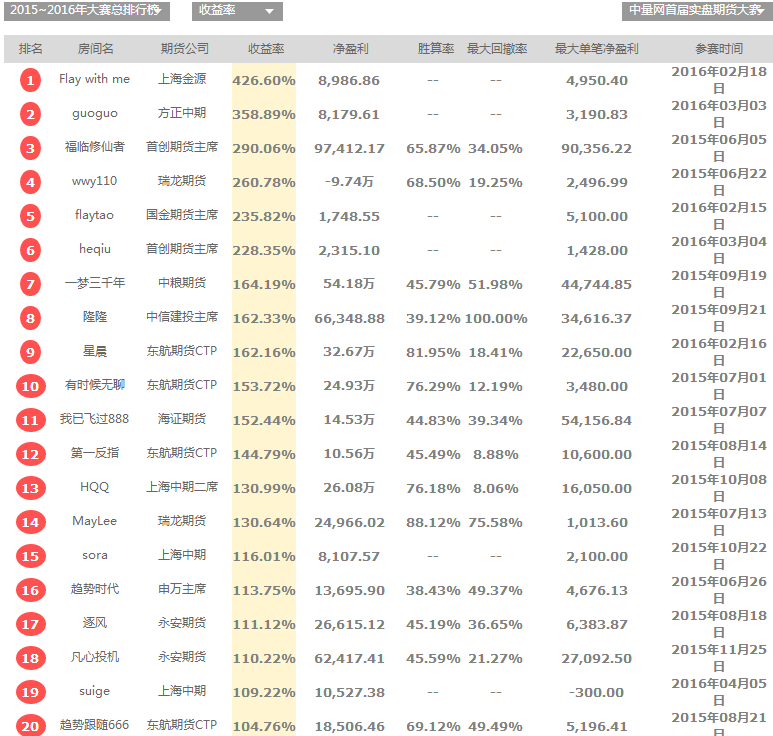Open room 凡心投机

95,657
